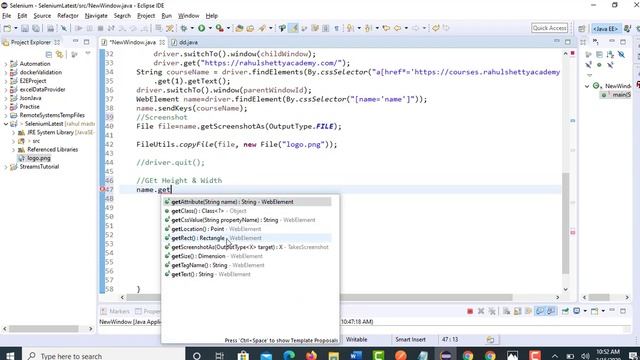Click the Last Edit Location arrow icon
The width and height of the screenshot is (640, 360).
point(386,28)
